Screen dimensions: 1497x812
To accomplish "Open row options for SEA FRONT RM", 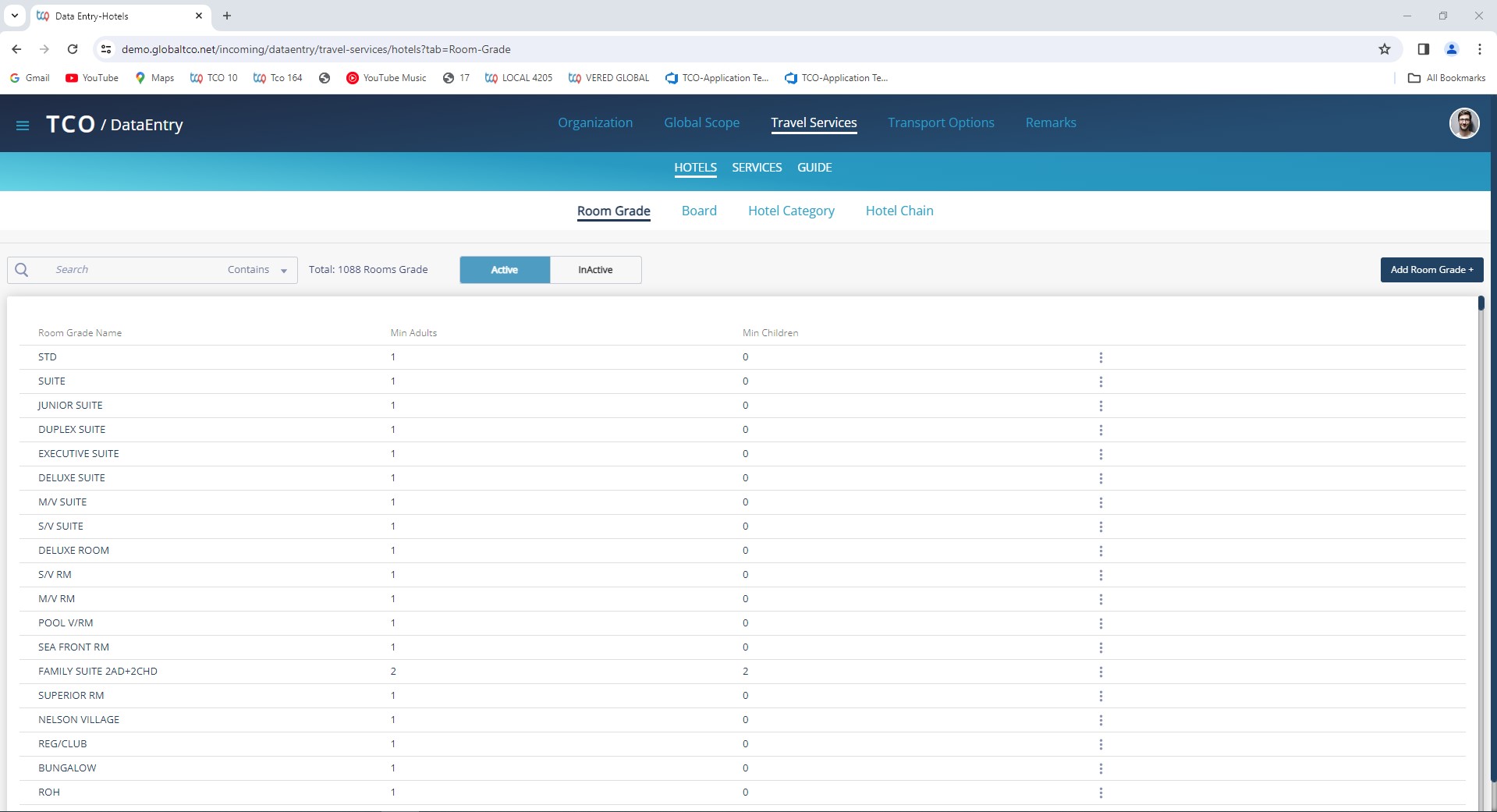I will click(1101, 647).
